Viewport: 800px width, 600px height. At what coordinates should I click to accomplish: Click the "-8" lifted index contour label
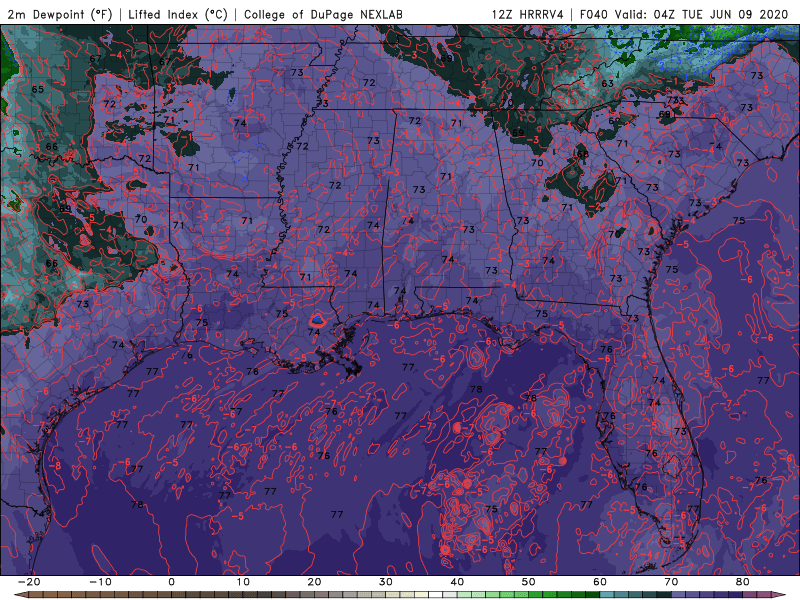point(55,466)
